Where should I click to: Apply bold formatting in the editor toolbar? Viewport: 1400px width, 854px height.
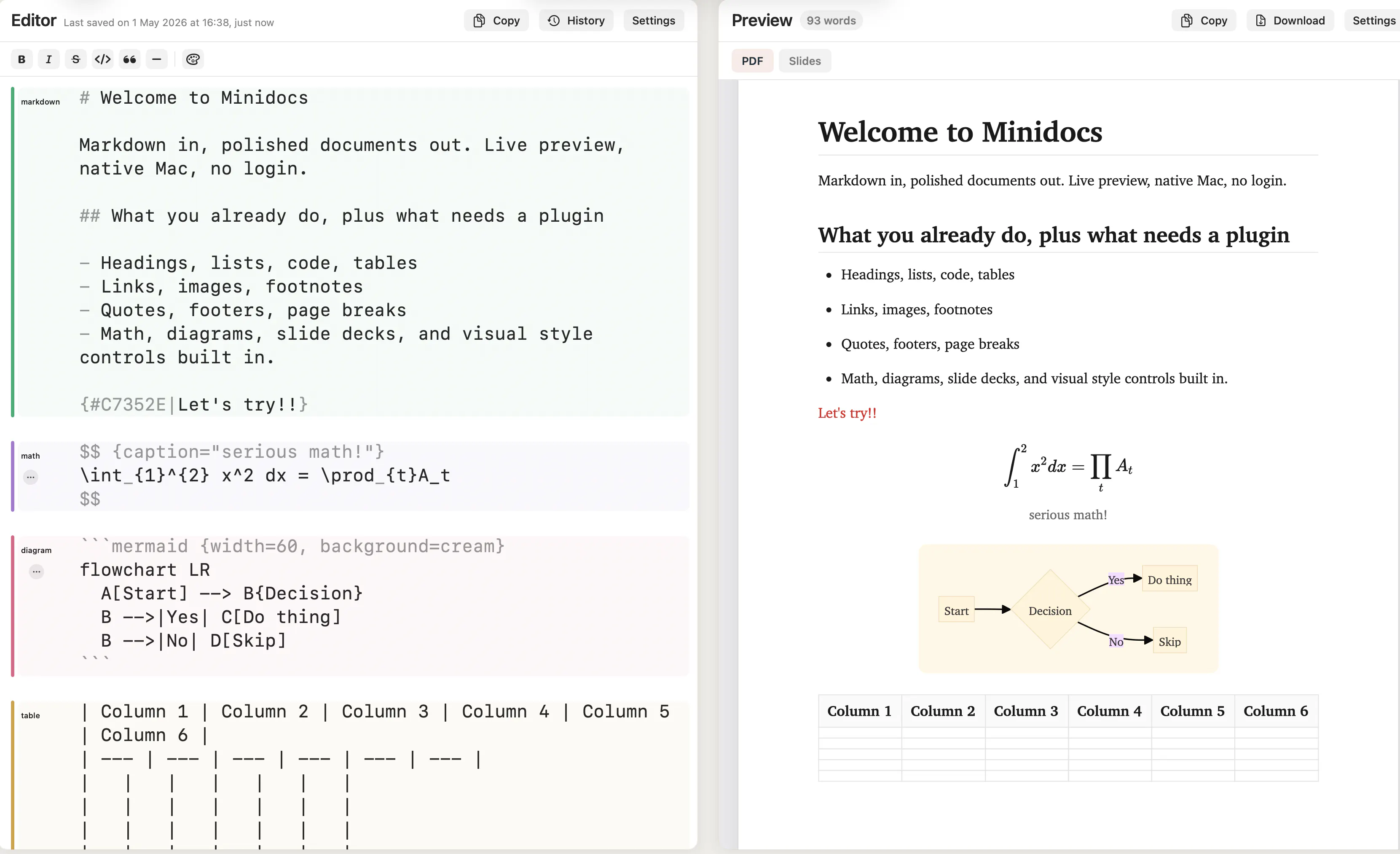pyautogui.click(x=21, y=59)
